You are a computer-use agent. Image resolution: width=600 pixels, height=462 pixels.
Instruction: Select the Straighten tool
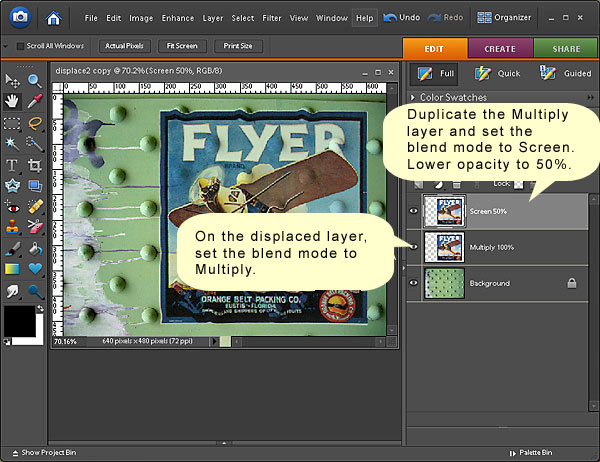35,186
